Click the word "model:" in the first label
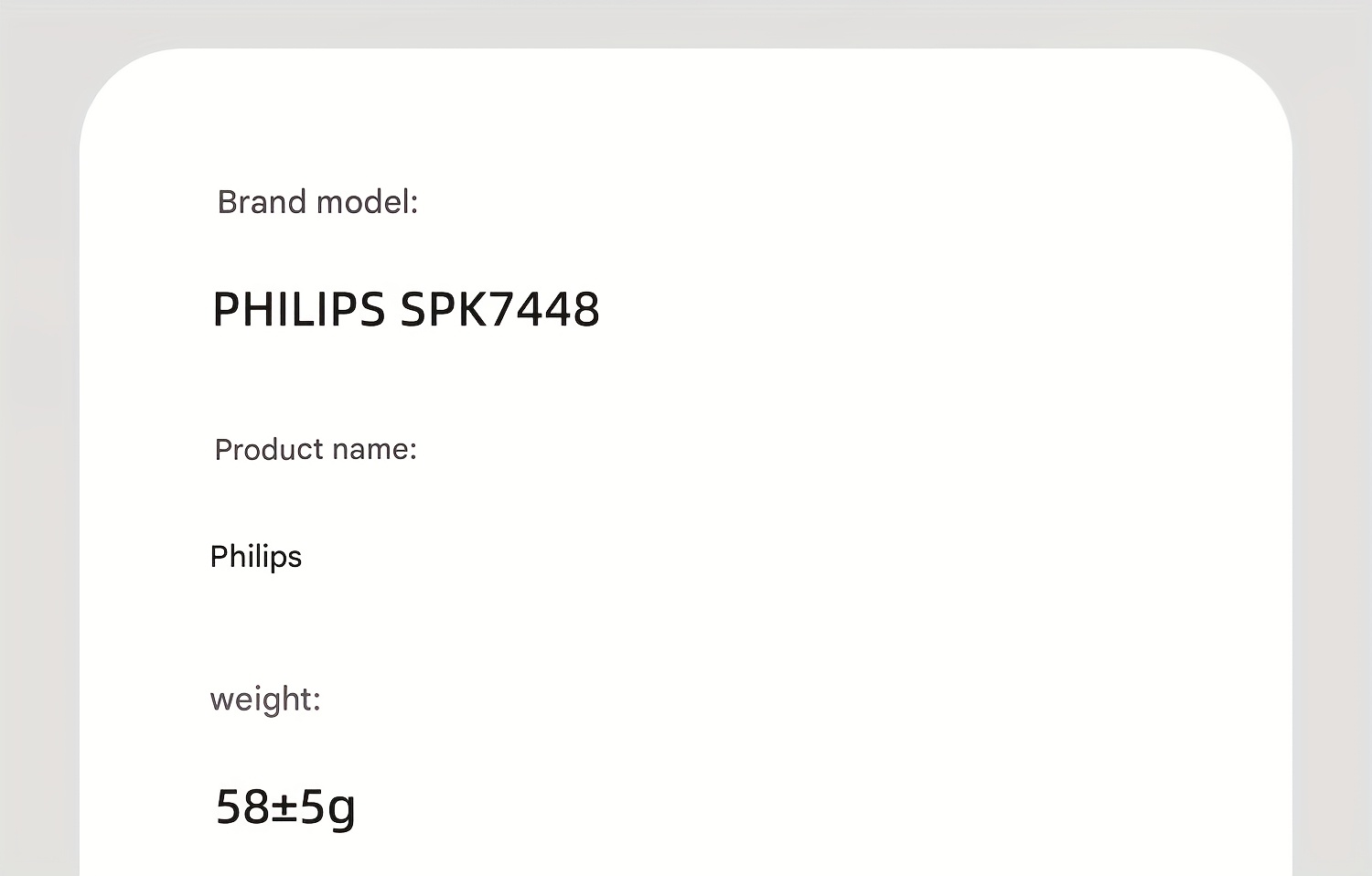 (367, 202)
